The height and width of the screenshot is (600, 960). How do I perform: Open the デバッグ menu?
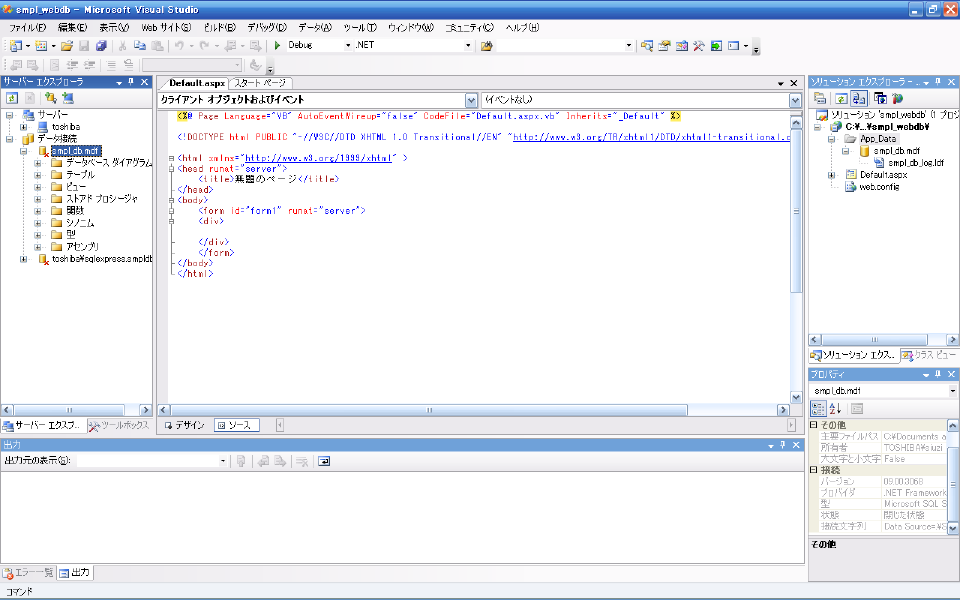coord(267,28)
